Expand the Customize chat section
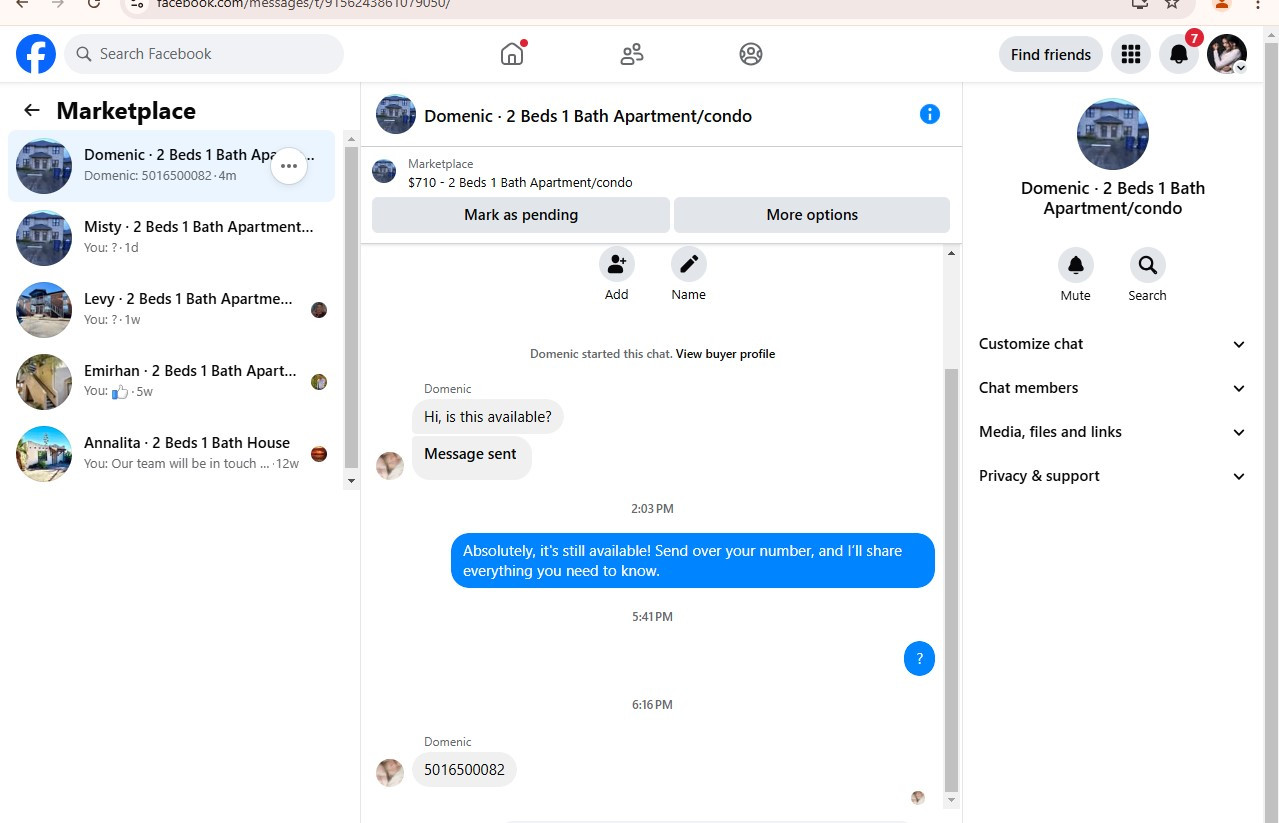 1113,344
